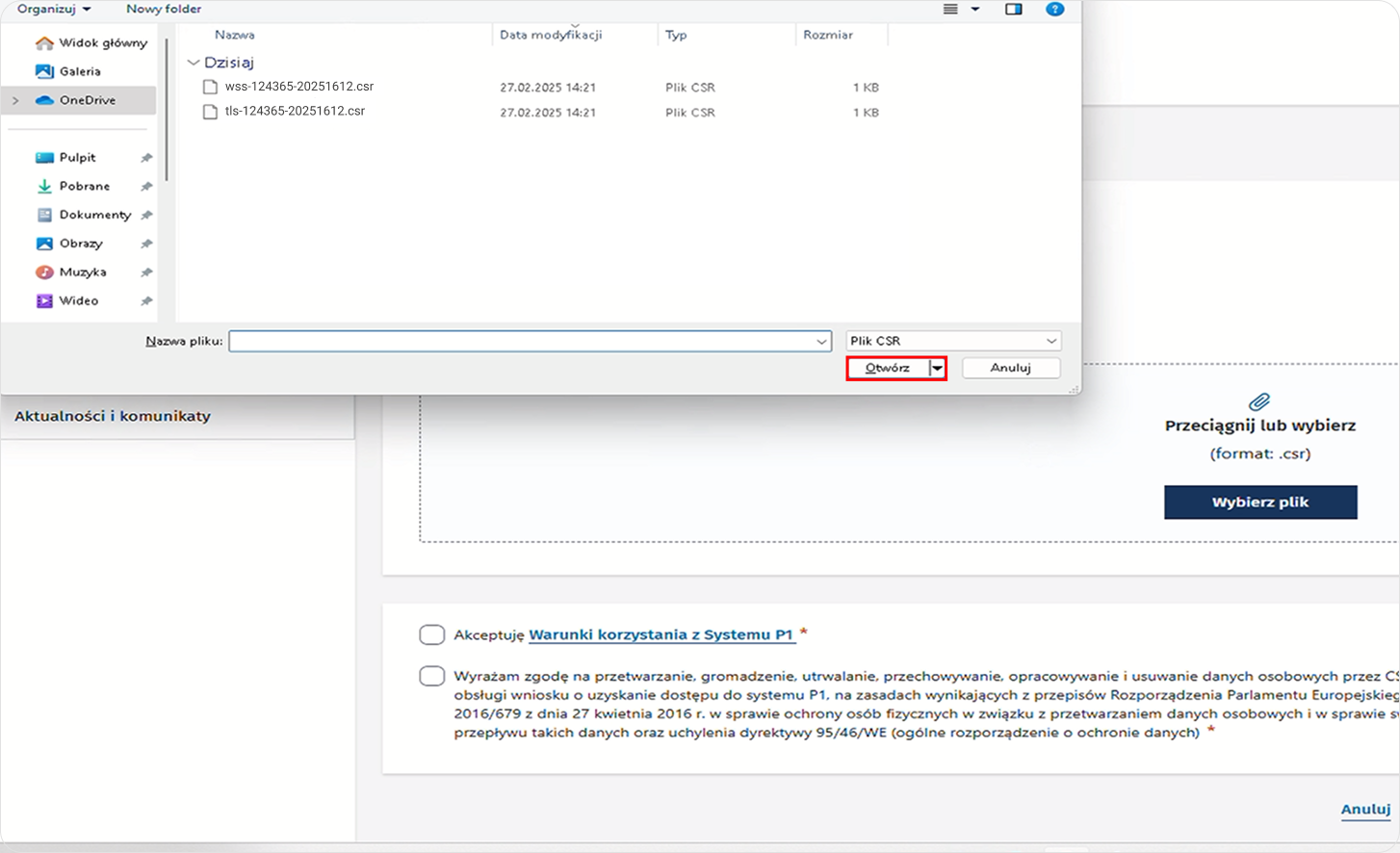Viewport: 1400px width, 853px height.
Task: Open the Muzyka folder
Action: [x=82, y=272]
